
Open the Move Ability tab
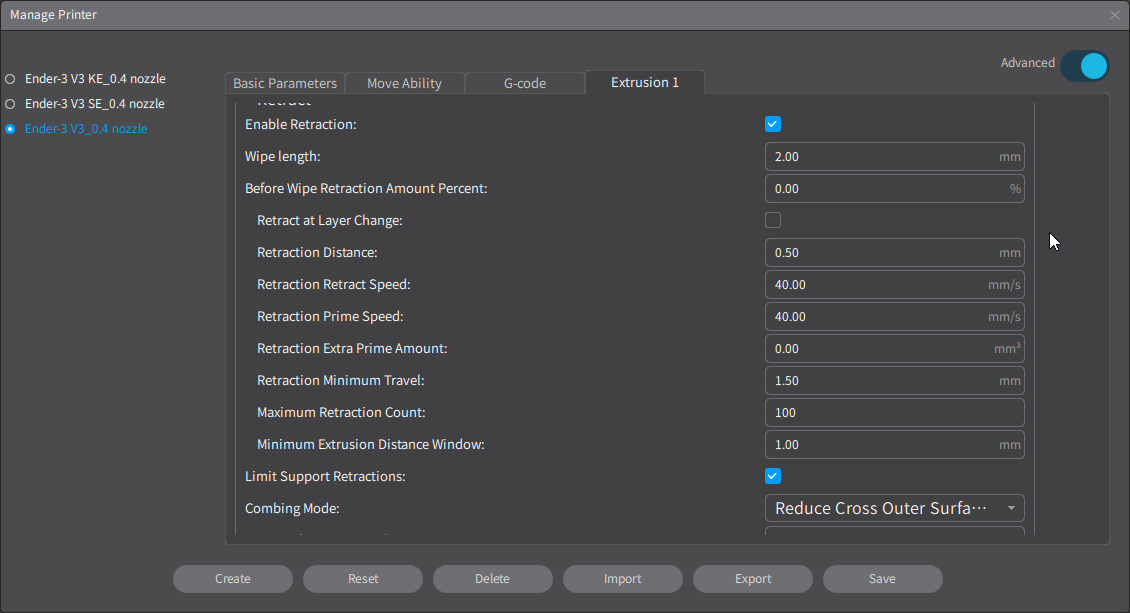pyautogui.click(x=404, y=83)
